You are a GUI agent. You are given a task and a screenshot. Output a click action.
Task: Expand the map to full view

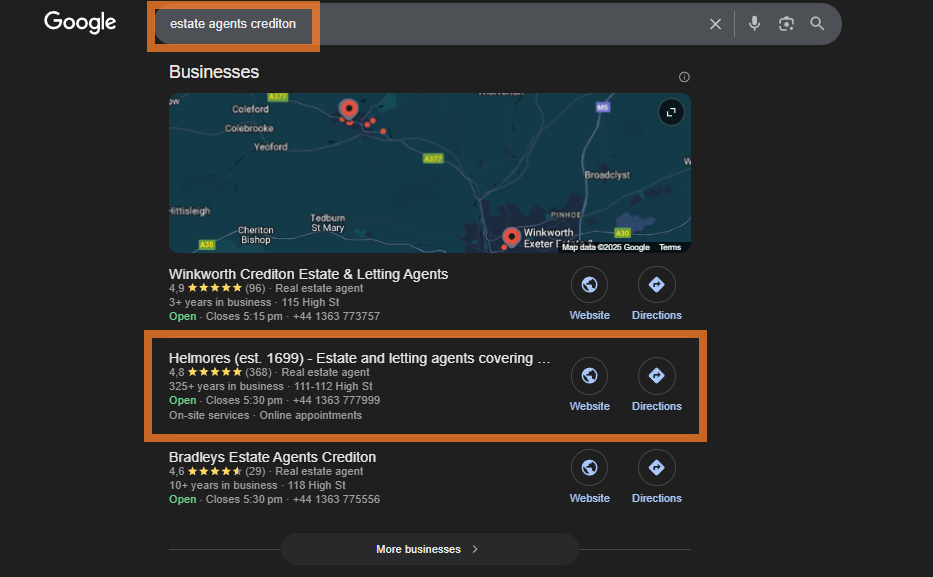pos(670,112)
